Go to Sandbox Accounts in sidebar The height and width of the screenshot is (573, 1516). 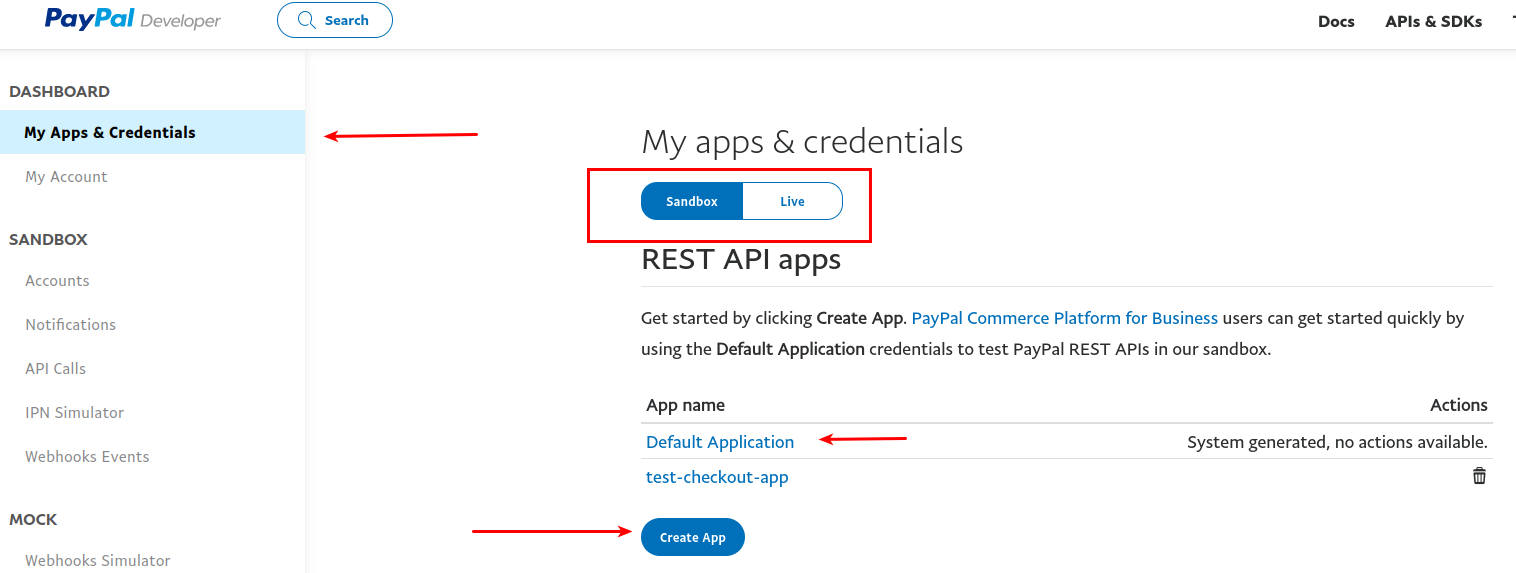pyautogui.click(x=57, y=280)
